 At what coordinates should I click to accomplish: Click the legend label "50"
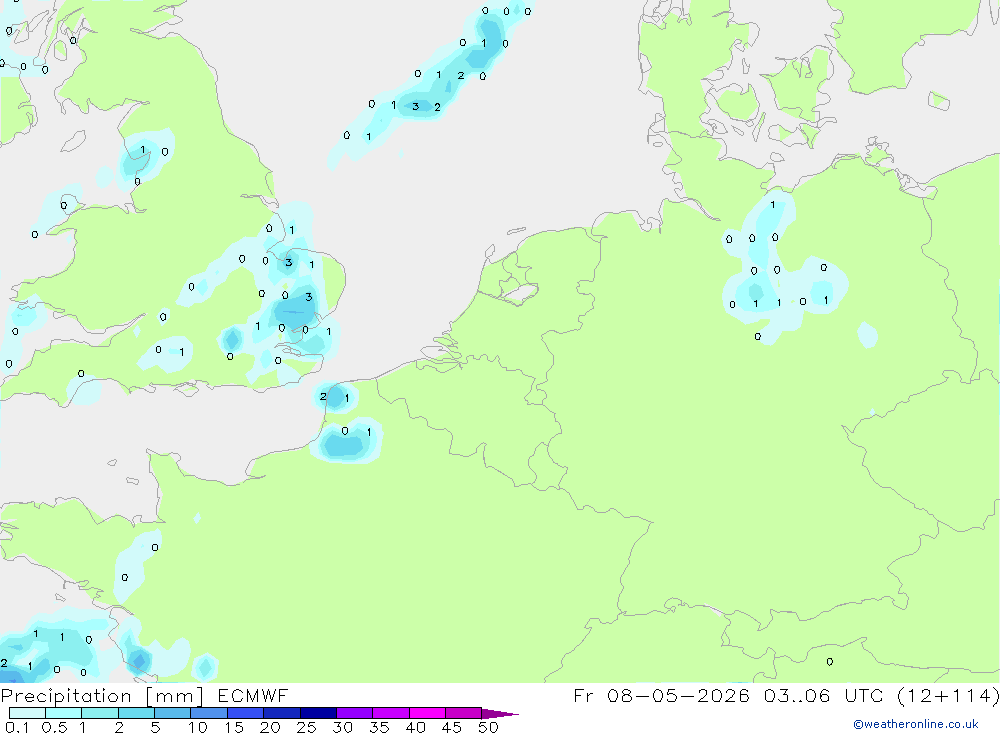pyautogui.click(x=488, y=727)
